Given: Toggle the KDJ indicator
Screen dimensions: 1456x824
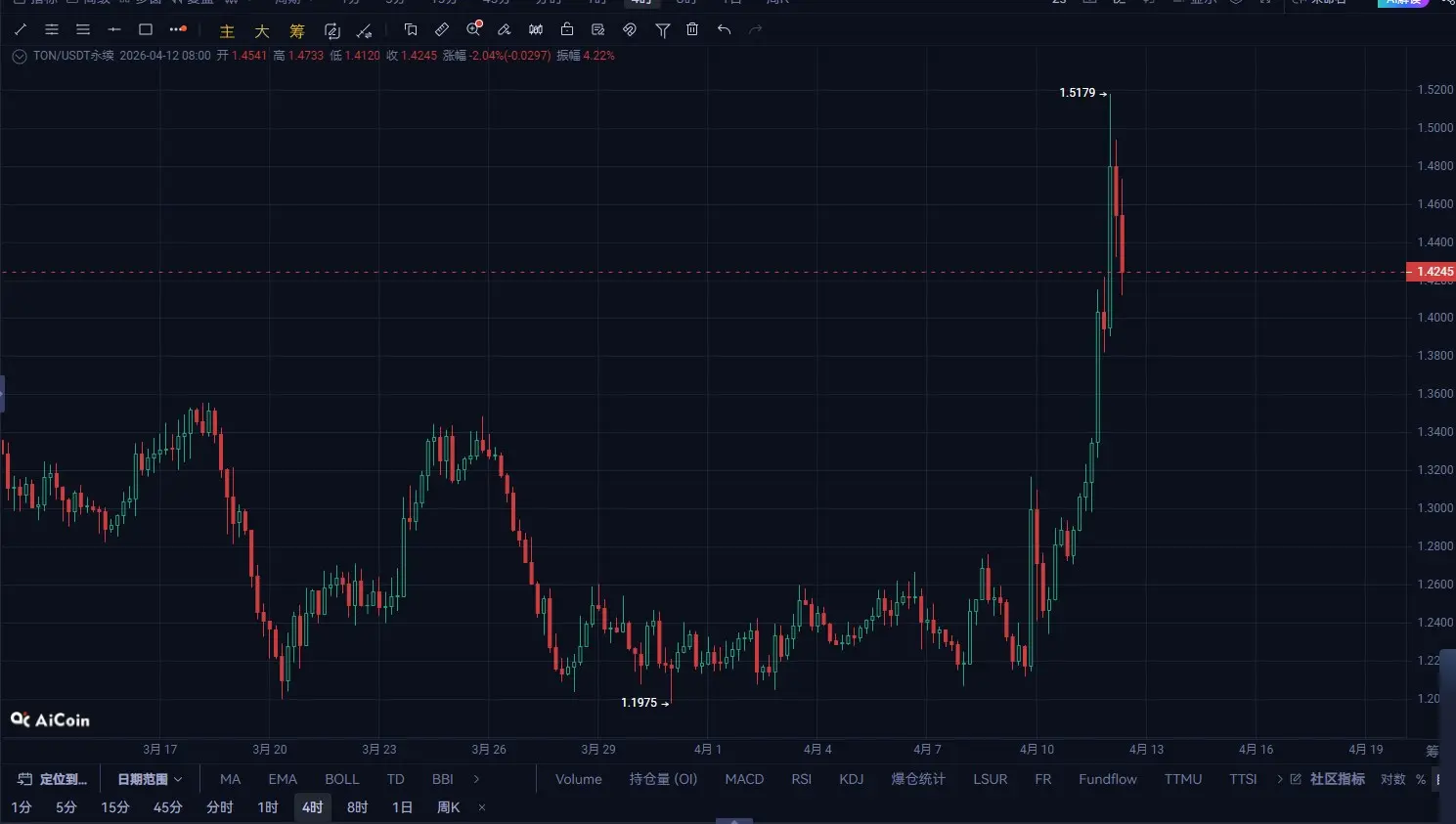Looking at the screenshot, I should click(852, 779).
